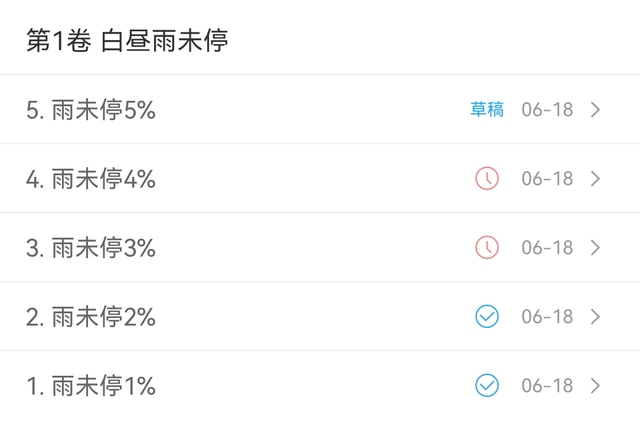Click the clock icon on chapter 3
This screenshot has height=430, width=640.
487,247
